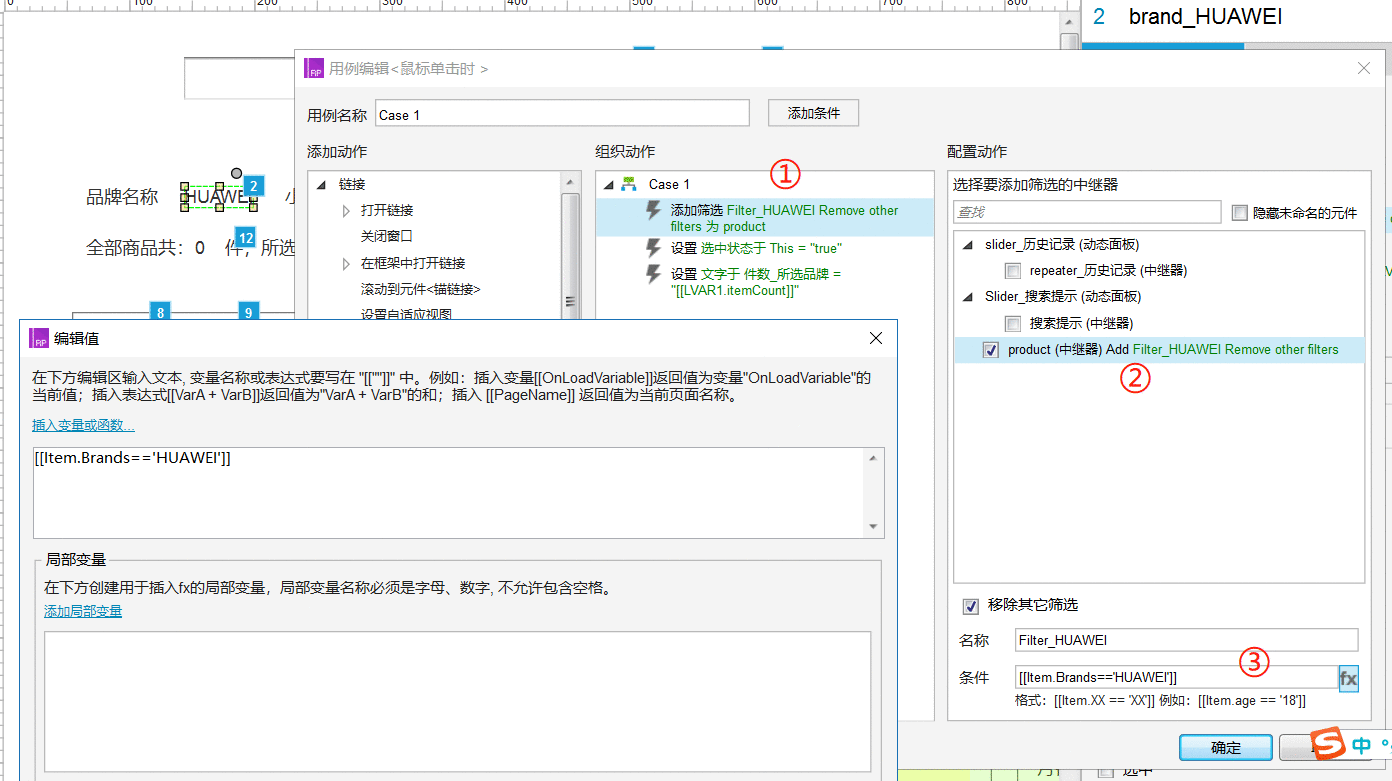Click the 条件 expression field
Image resolution: width=1392 pixels, height=781 pixels.
point(1176,677)
